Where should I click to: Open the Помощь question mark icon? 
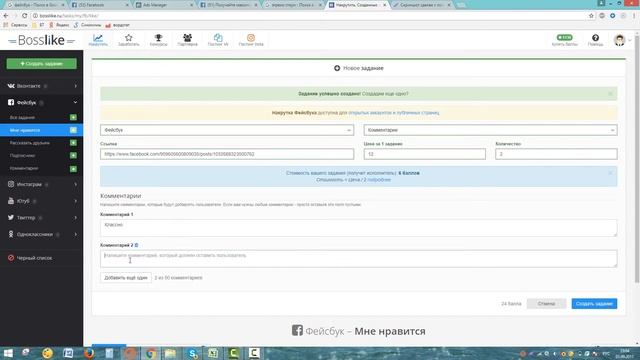click(596, 40)
